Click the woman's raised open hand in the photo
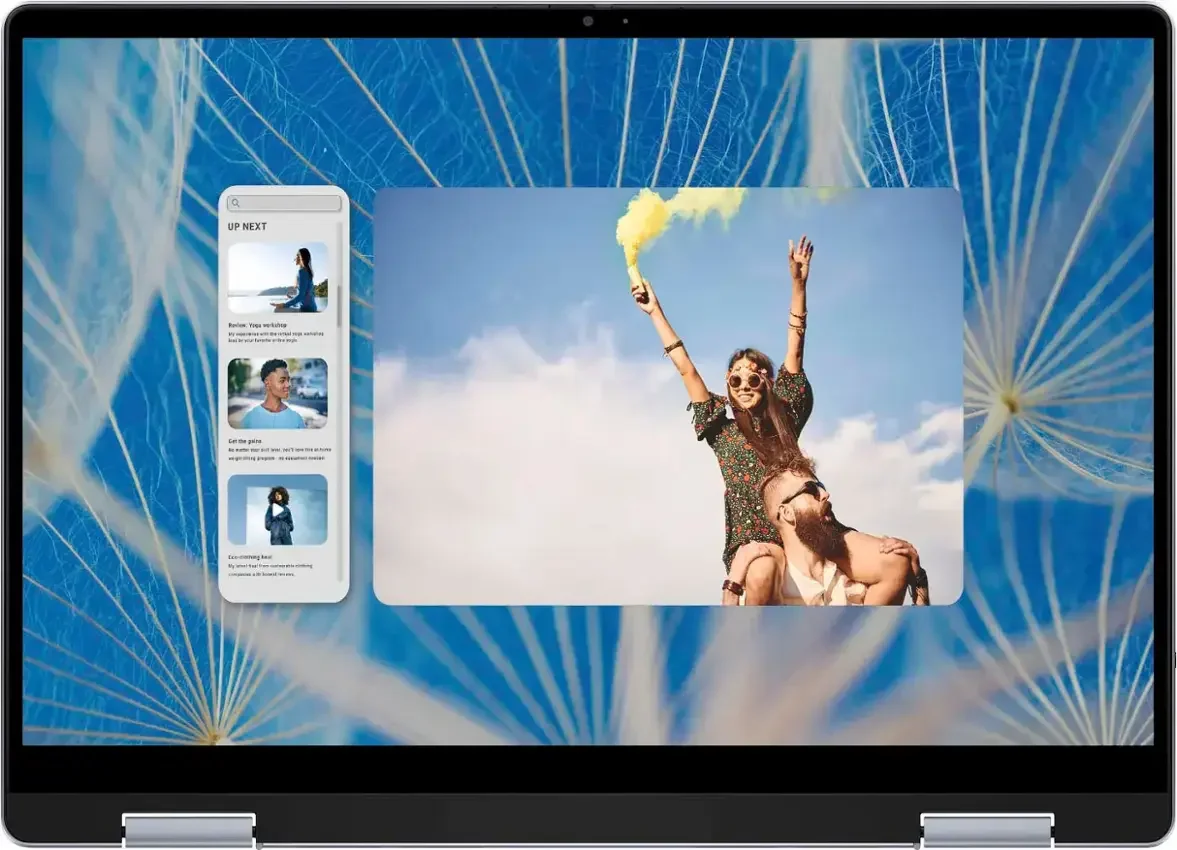The width and height of the screenshot is (1177, 850). pos(800,259)
